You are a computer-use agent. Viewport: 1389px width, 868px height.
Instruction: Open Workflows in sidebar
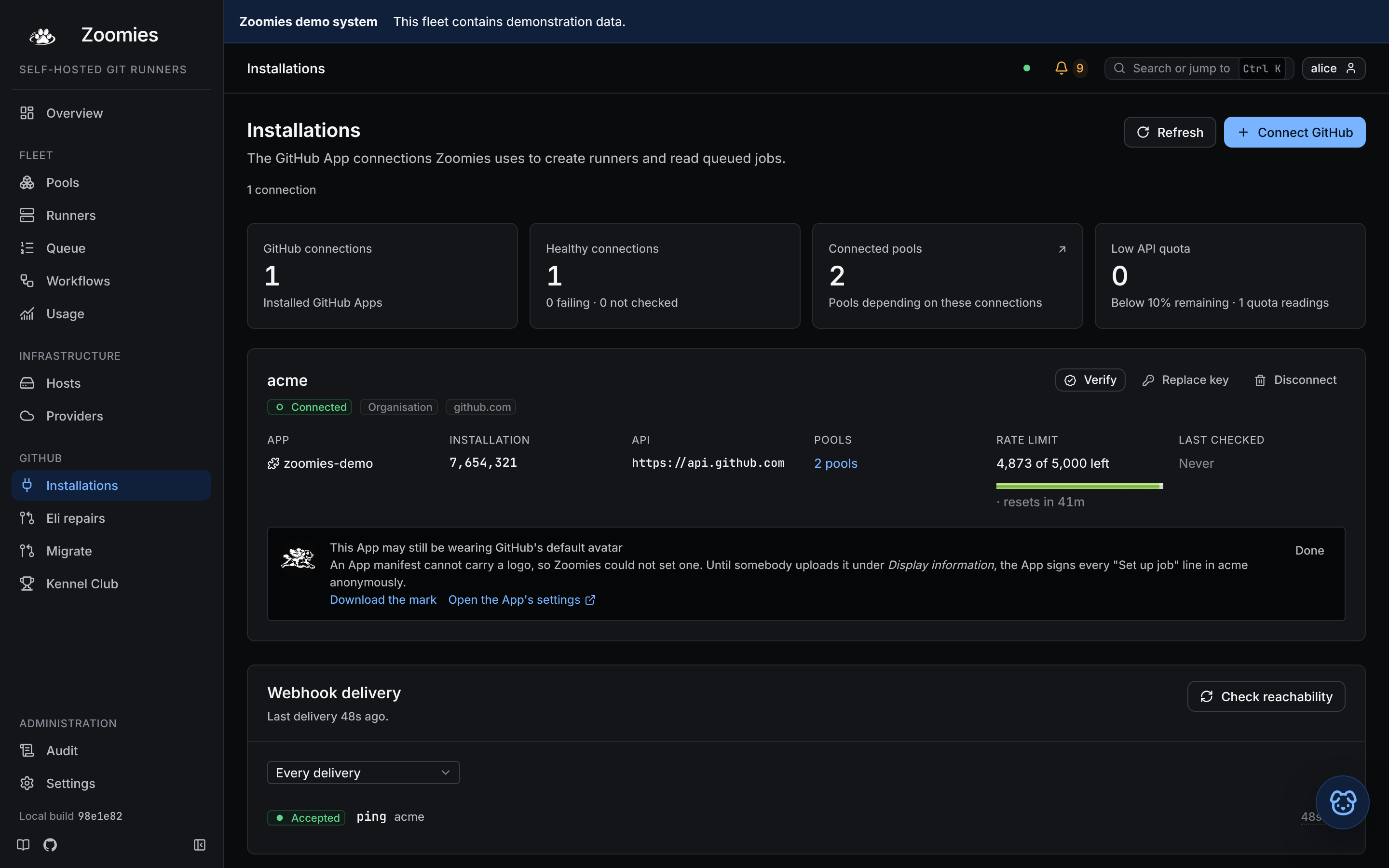(x=111, y=281)
